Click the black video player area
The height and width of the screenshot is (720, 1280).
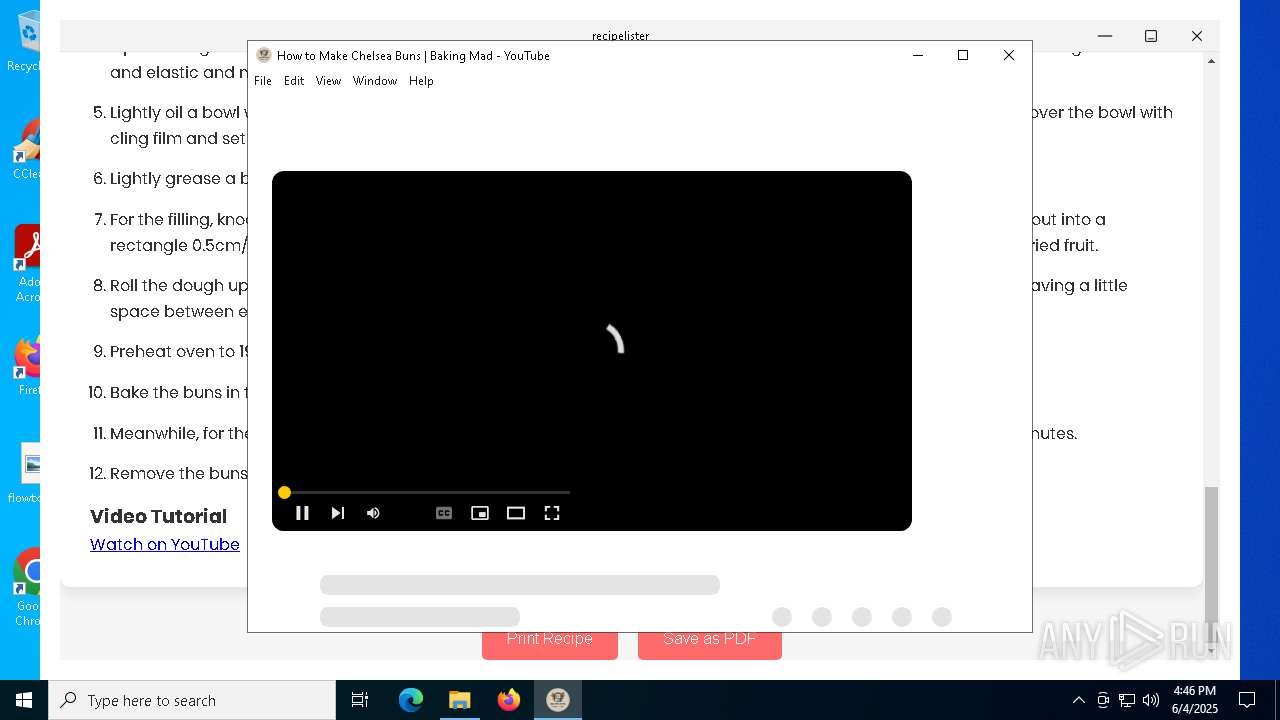pos(592,350)
